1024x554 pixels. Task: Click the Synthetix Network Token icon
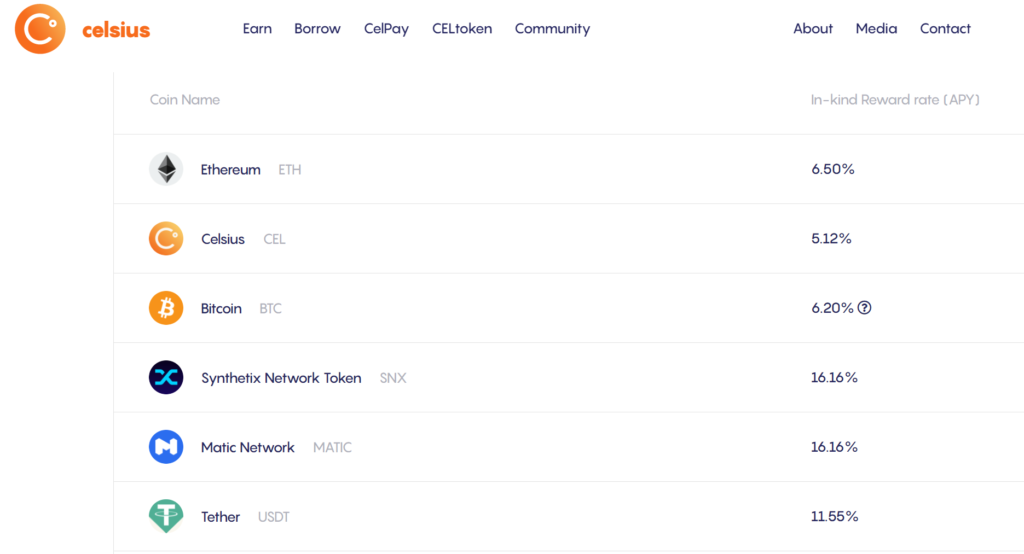166,378
